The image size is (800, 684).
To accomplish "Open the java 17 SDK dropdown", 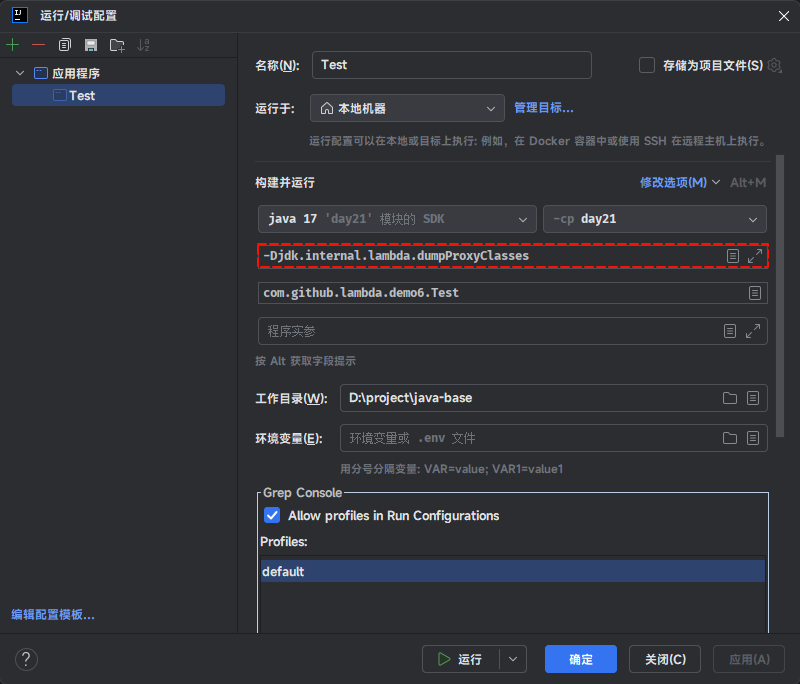I will click(x=397, y=219).
